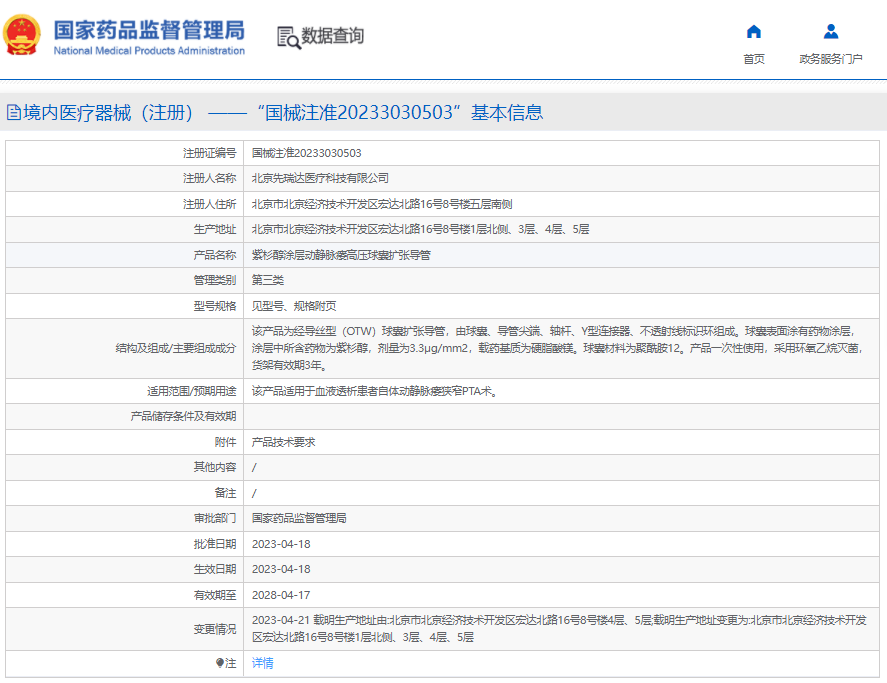Select 生效日期 value 2023-04-18
887x683 pixels.
(281, 569)
